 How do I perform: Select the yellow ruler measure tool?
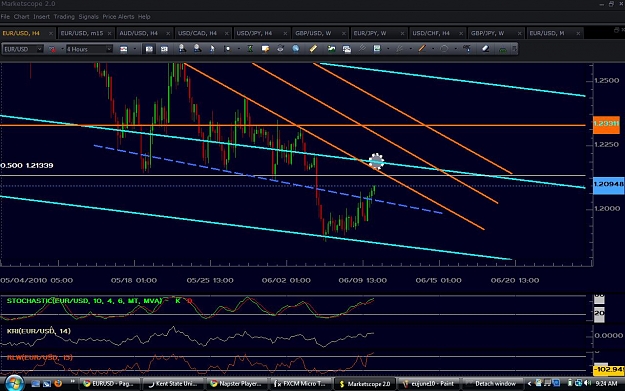(313, 49)
